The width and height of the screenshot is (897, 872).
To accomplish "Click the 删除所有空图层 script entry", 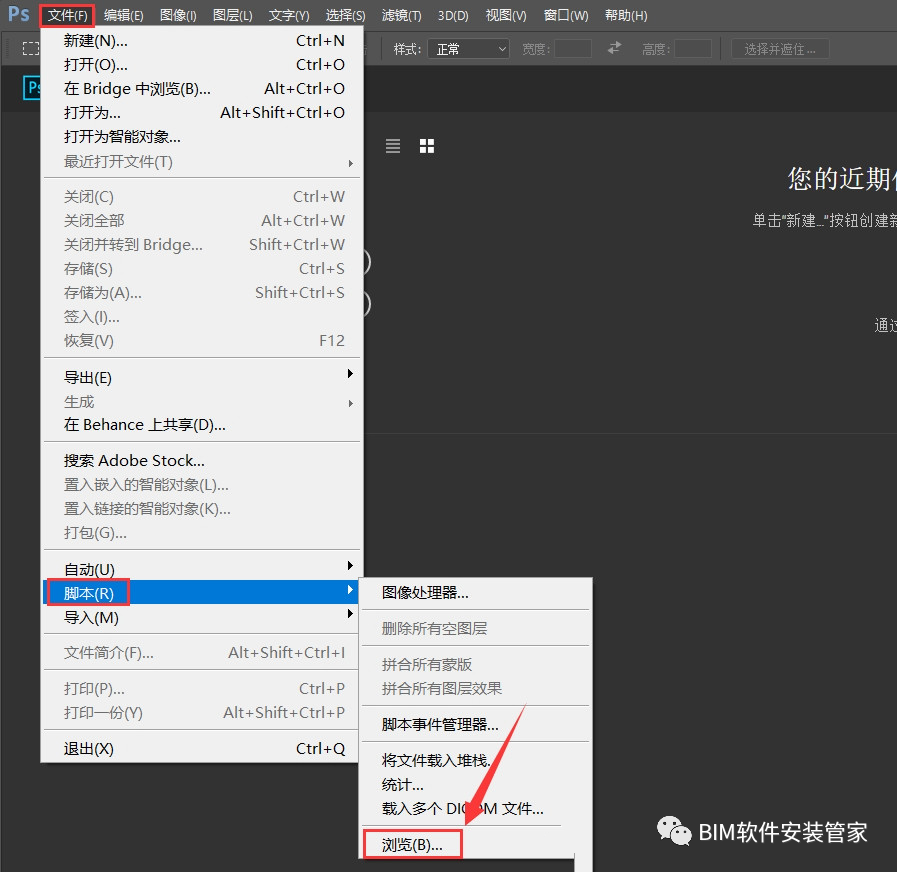I will tap(475, 628).
